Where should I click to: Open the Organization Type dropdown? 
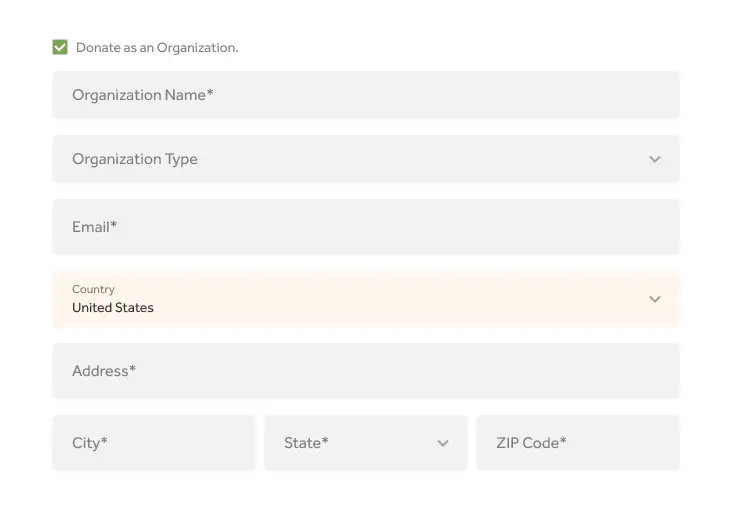(x=365, y=159)
